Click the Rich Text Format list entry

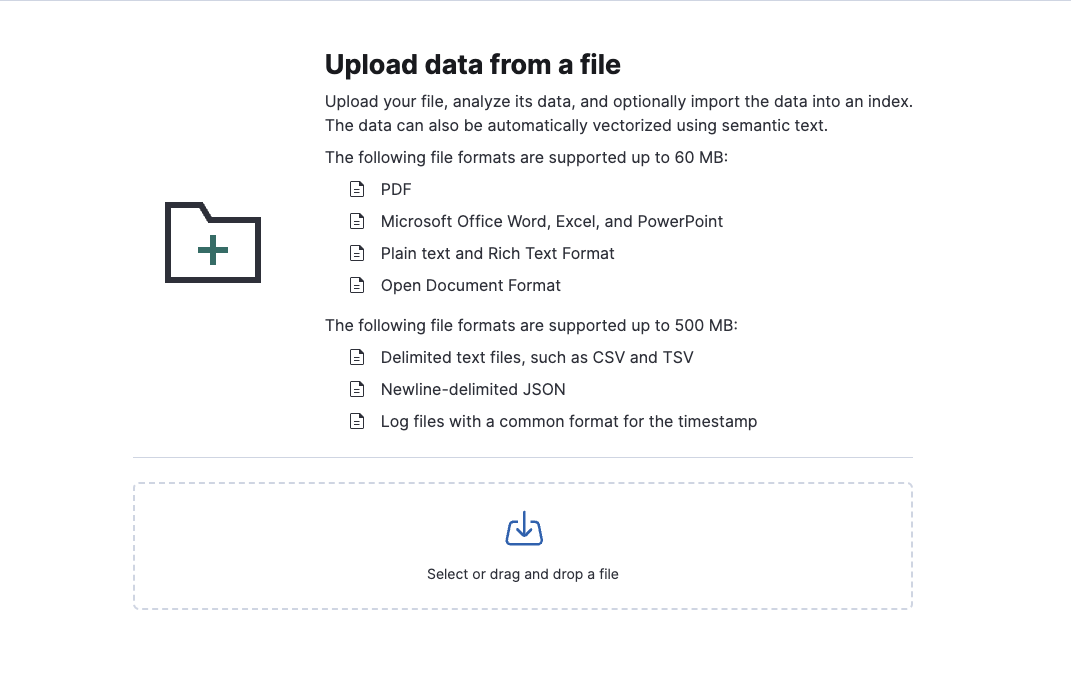tap(497, 253)
